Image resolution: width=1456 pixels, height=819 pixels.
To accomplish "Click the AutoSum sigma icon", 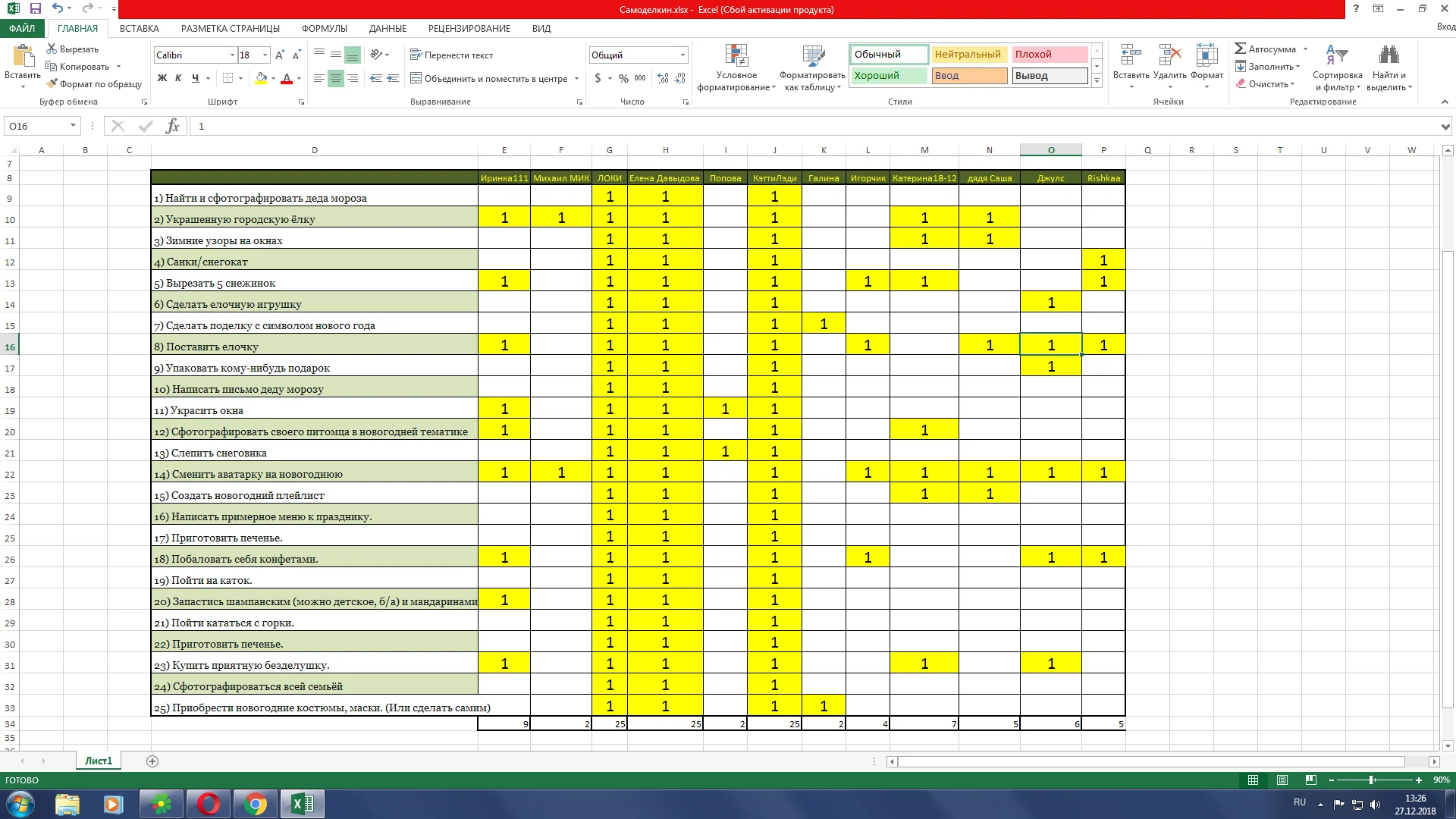I will coord(1241,49).
